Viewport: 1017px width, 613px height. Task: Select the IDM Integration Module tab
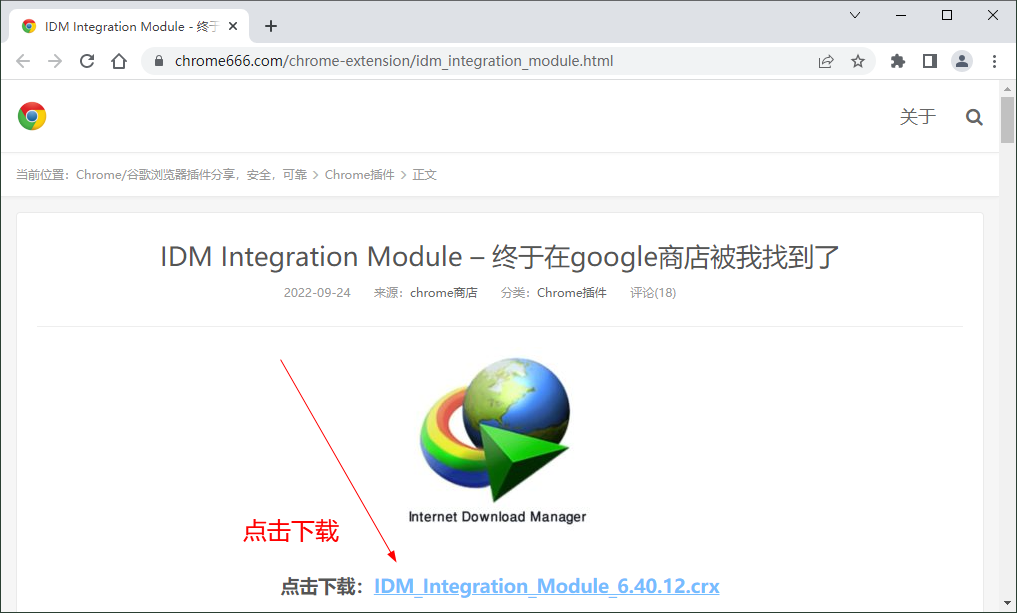point(129,27)
